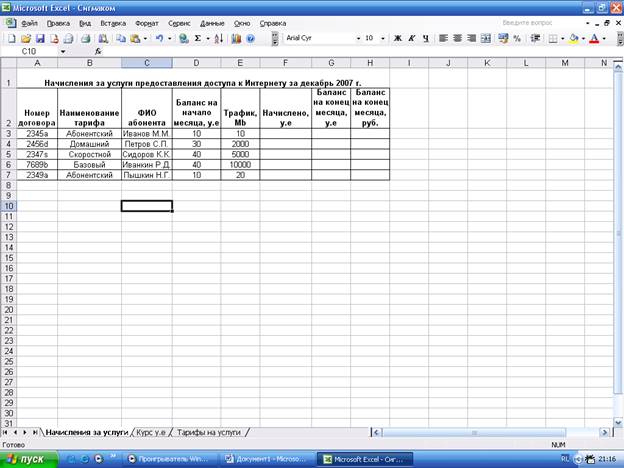Click the RU language indicator in tray
Screen dimensions: 624x468
565,459
